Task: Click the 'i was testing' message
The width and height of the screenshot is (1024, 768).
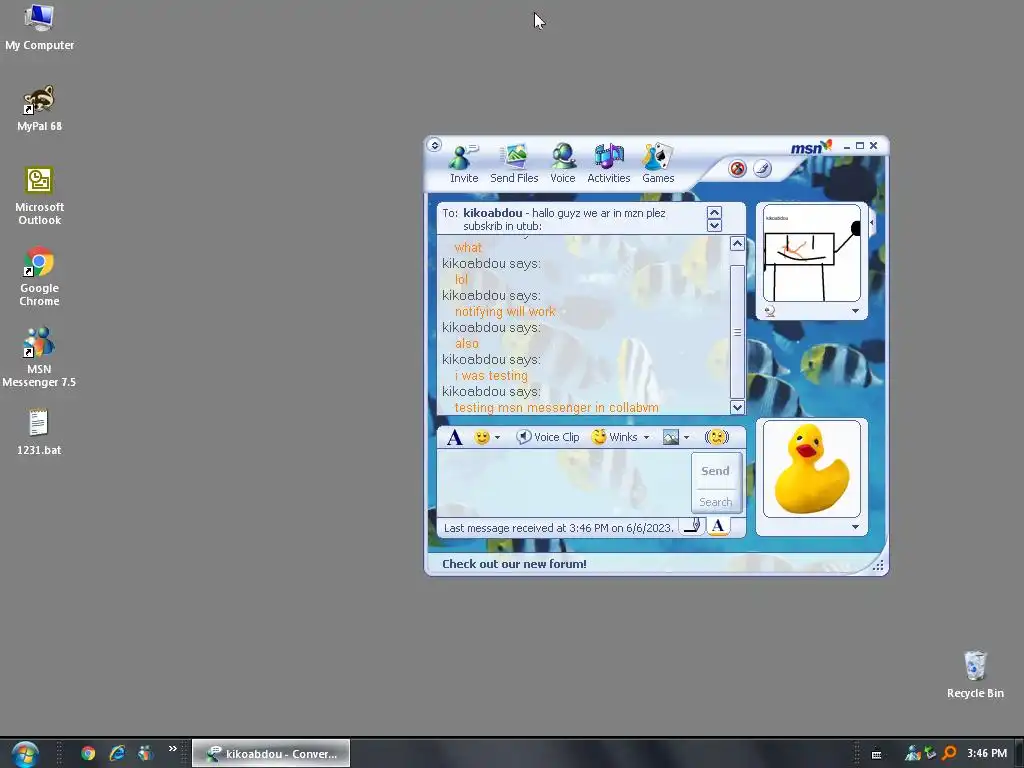Action: pyautogui.click(x=491, y=376)
